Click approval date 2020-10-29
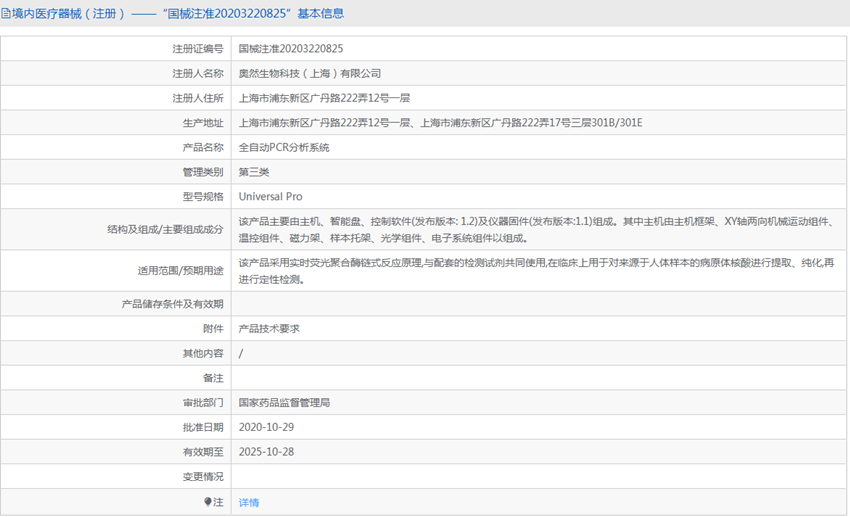This screenshot has height=517, width=850. (267, 427)
